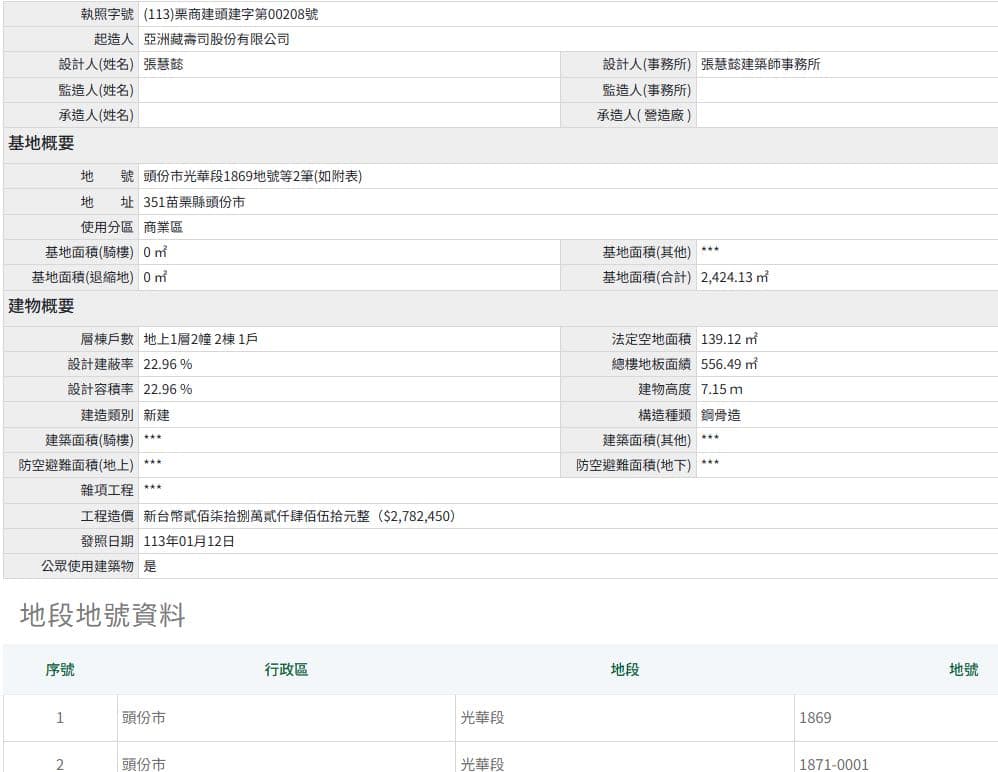Select land number 1871-0001 cell

834,764
